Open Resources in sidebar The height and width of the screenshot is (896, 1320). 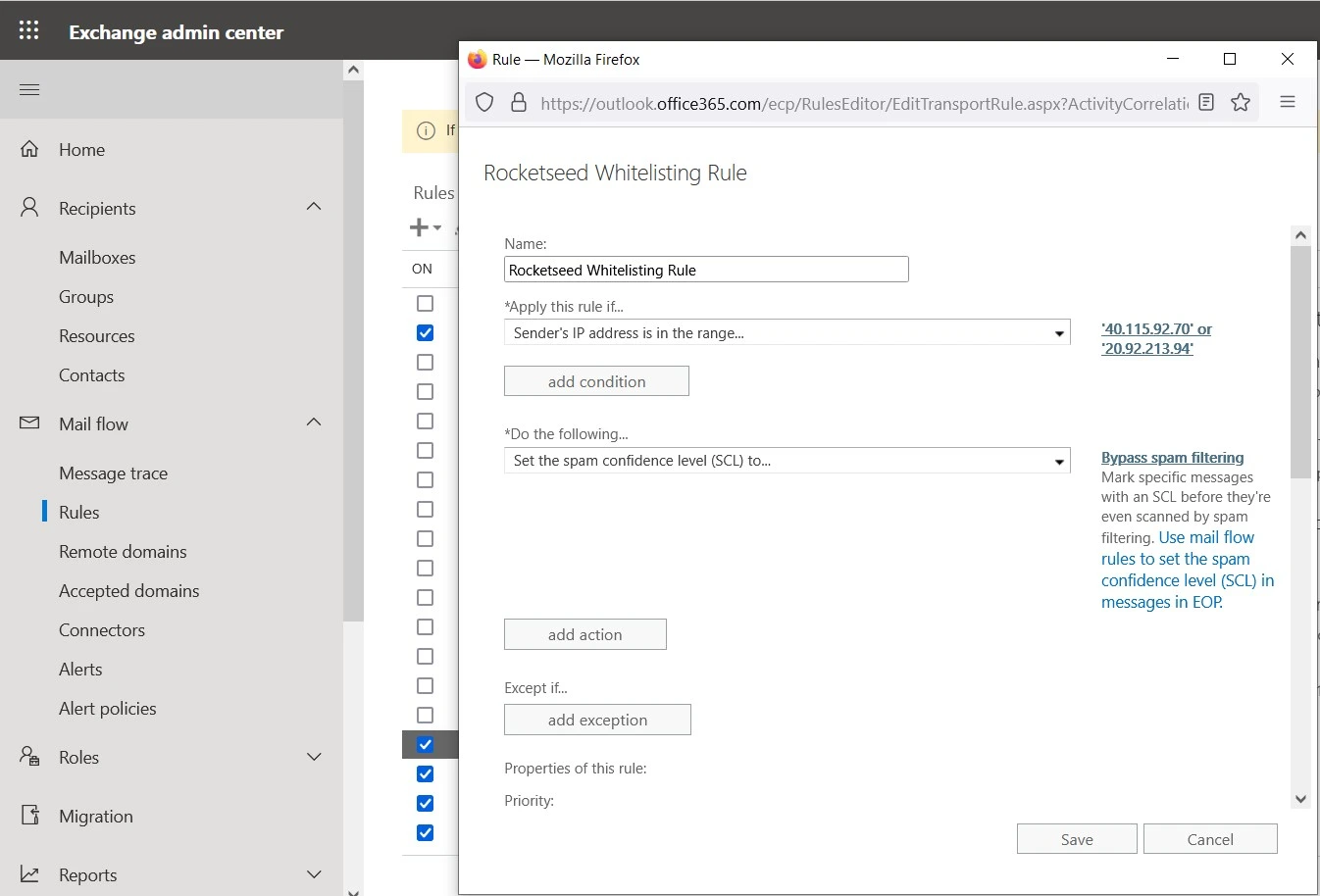[97, 336]
